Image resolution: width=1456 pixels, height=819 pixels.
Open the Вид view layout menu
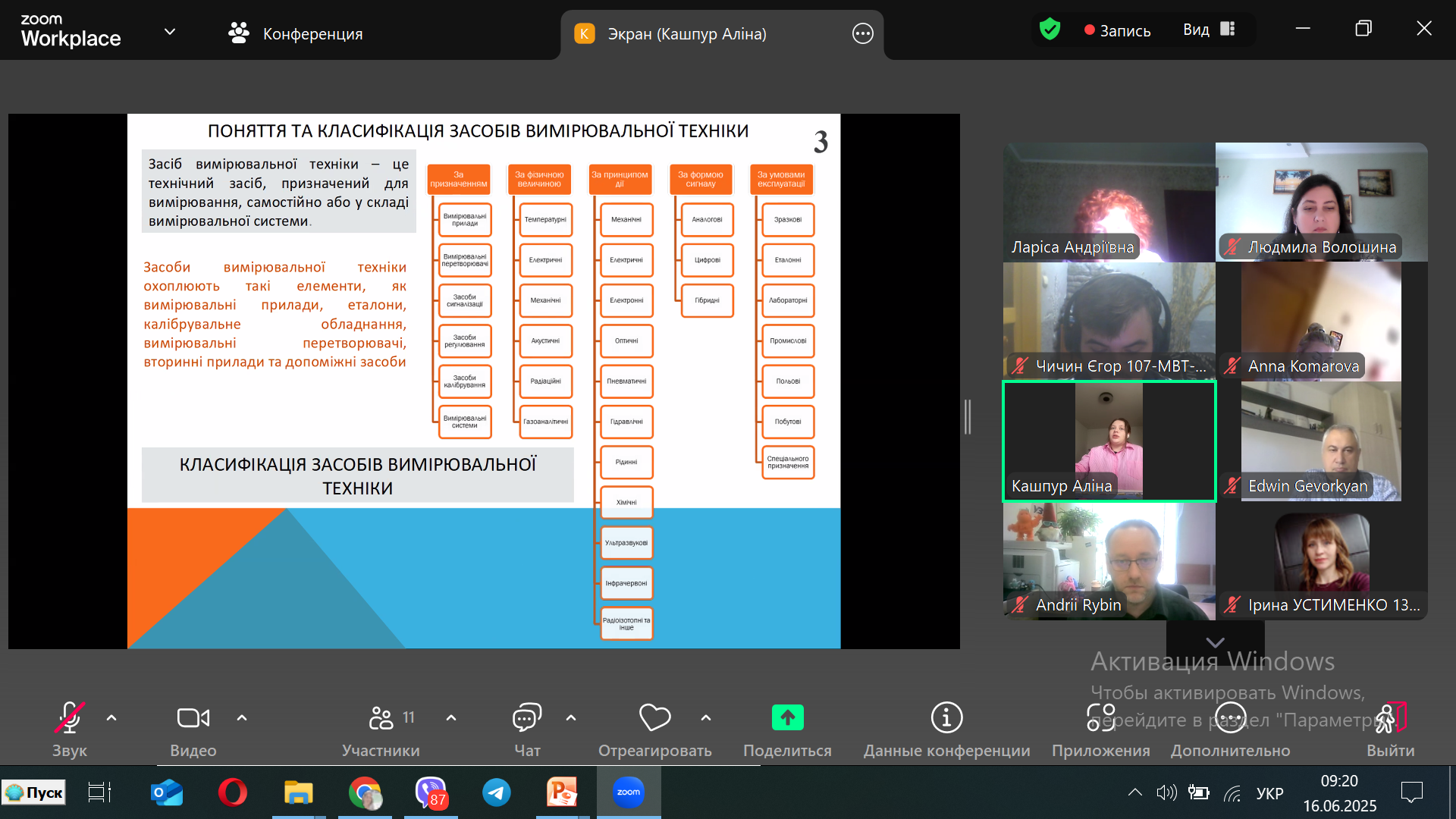(1210, 30)
